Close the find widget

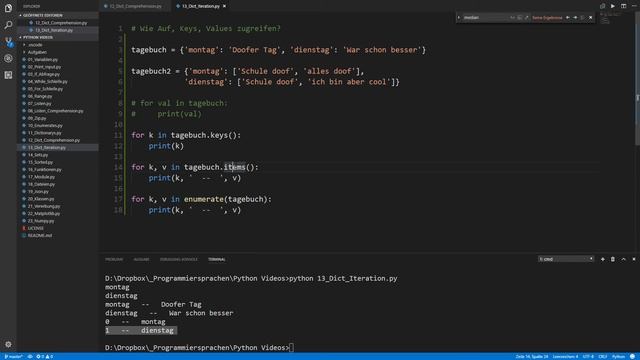pos(590,18)
